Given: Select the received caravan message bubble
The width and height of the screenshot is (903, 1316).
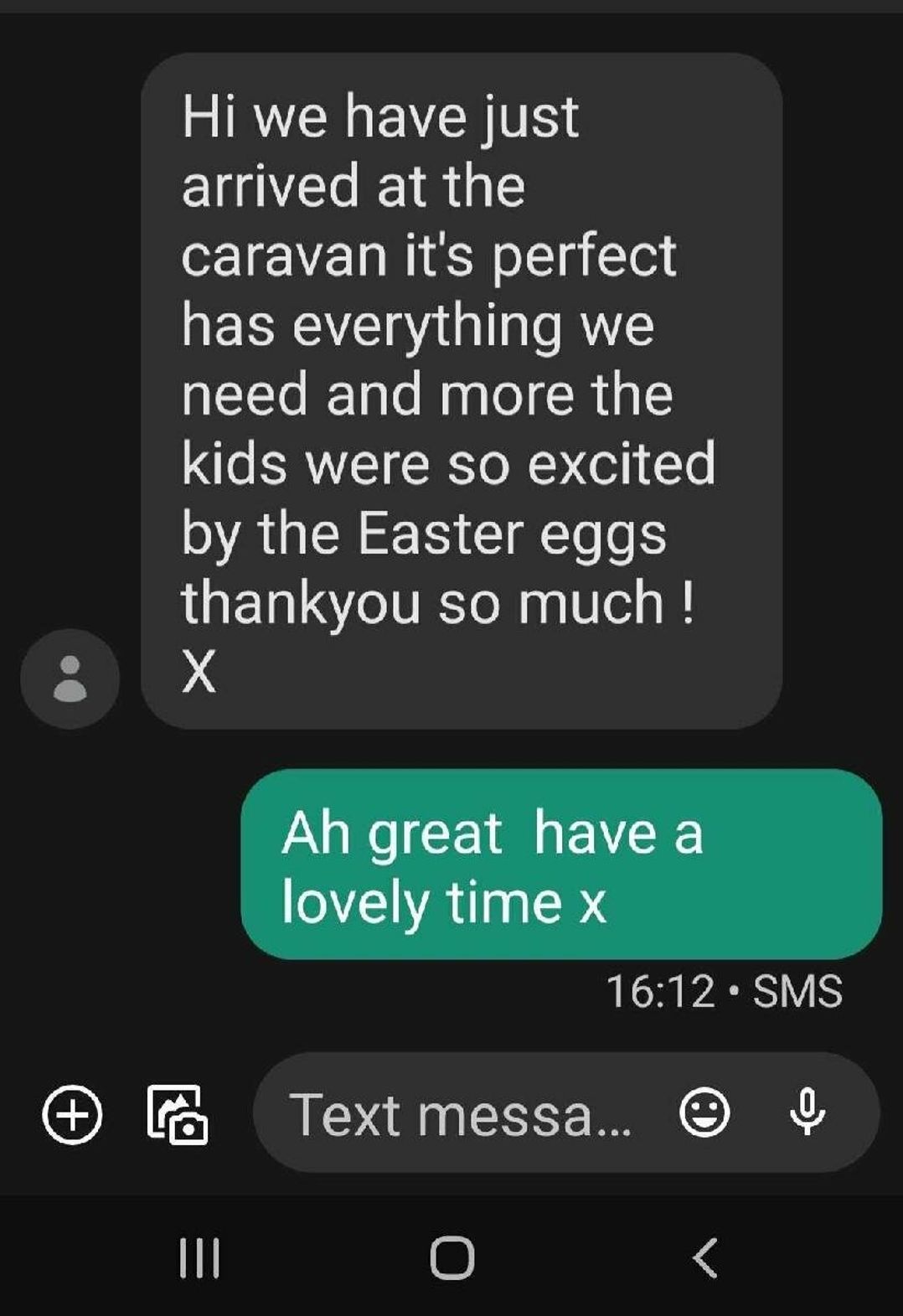Looking at the screenshot, I should coord(462,391).
